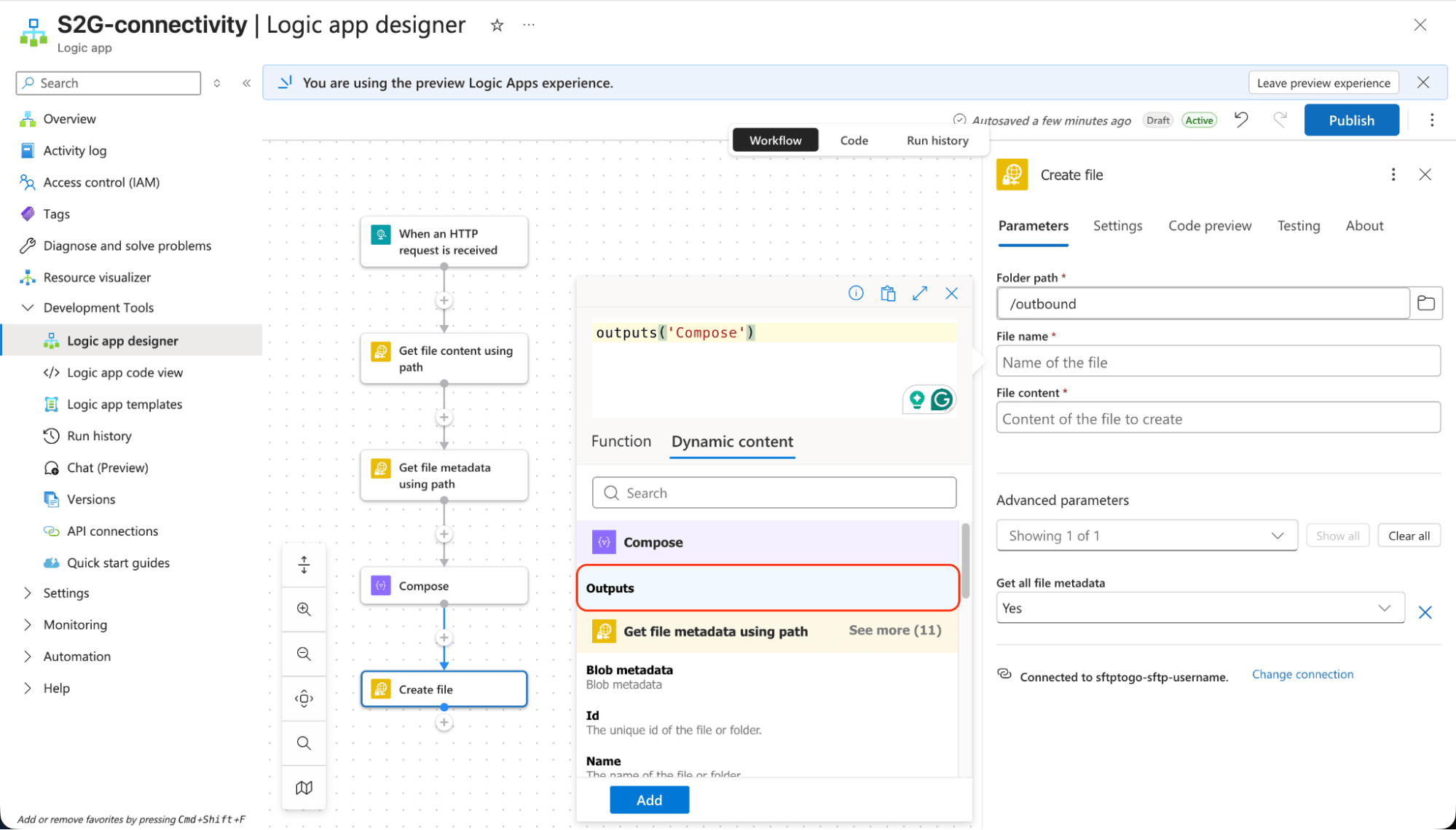Add a step below Create file

tap(444, 723)
